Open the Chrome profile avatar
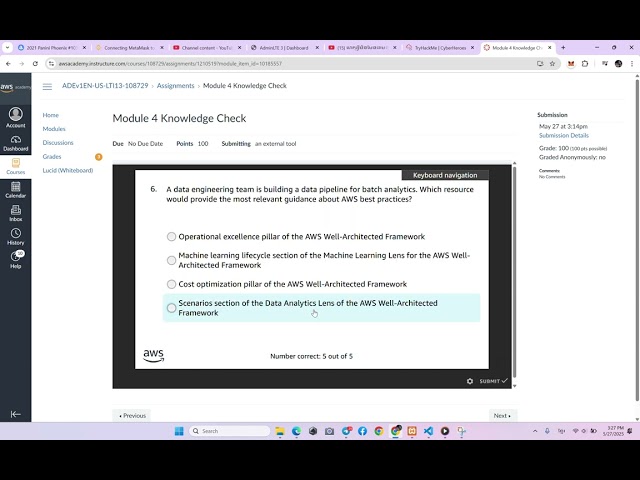This screenshot has height=480, width=640. (x=618, y=64)
